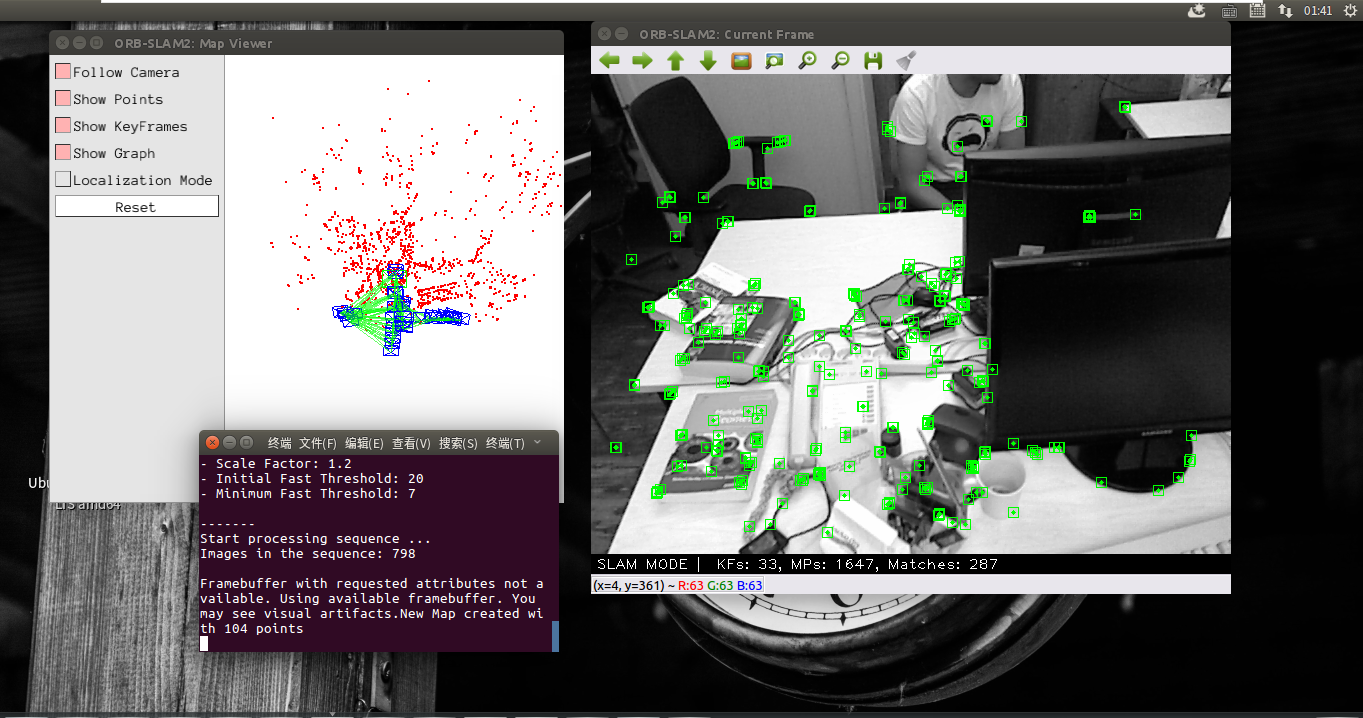The height and width of the screenshot is (718, 1363).
Task: Open the terminal 文件(F) menu
Action: [318, 443]
